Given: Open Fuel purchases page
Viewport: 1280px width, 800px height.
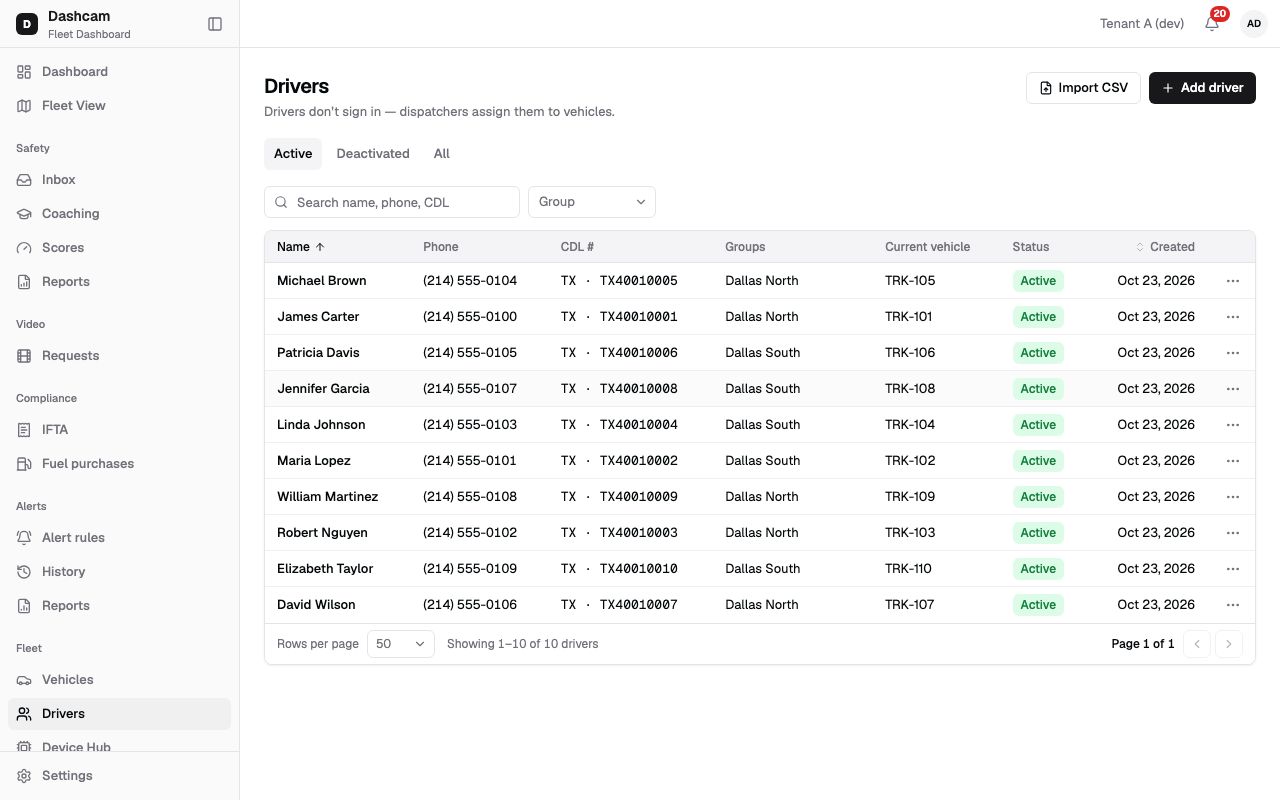Looking at the screenshot, I should pyautogui.click(x=119, y=464).
